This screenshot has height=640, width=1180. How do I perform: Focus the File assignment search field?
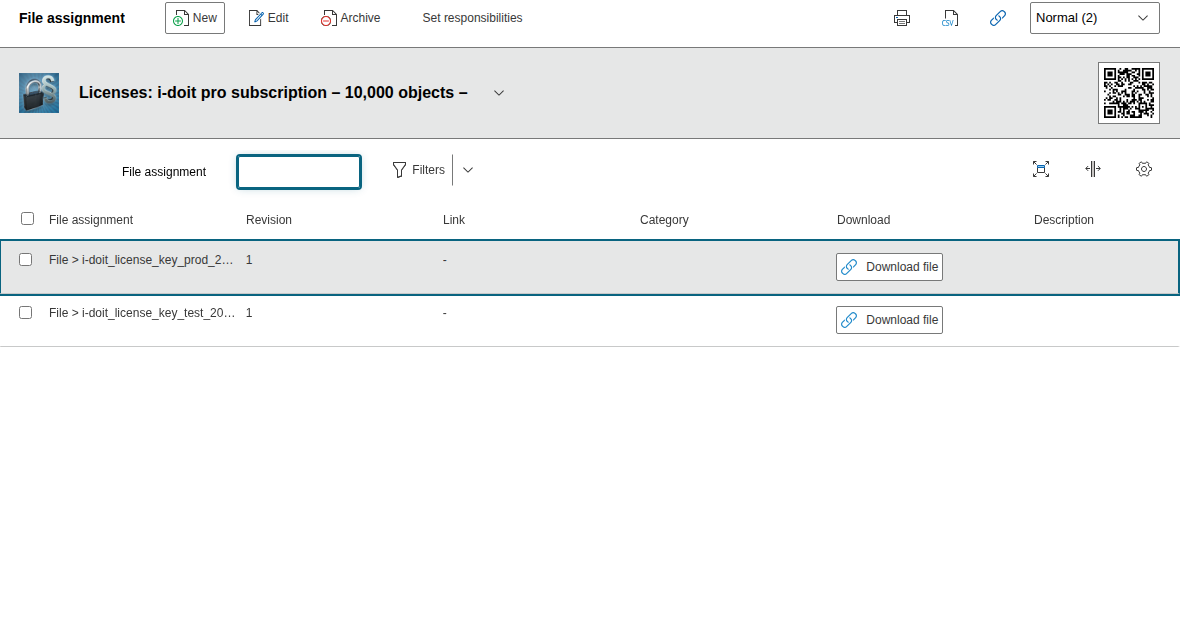299,172
